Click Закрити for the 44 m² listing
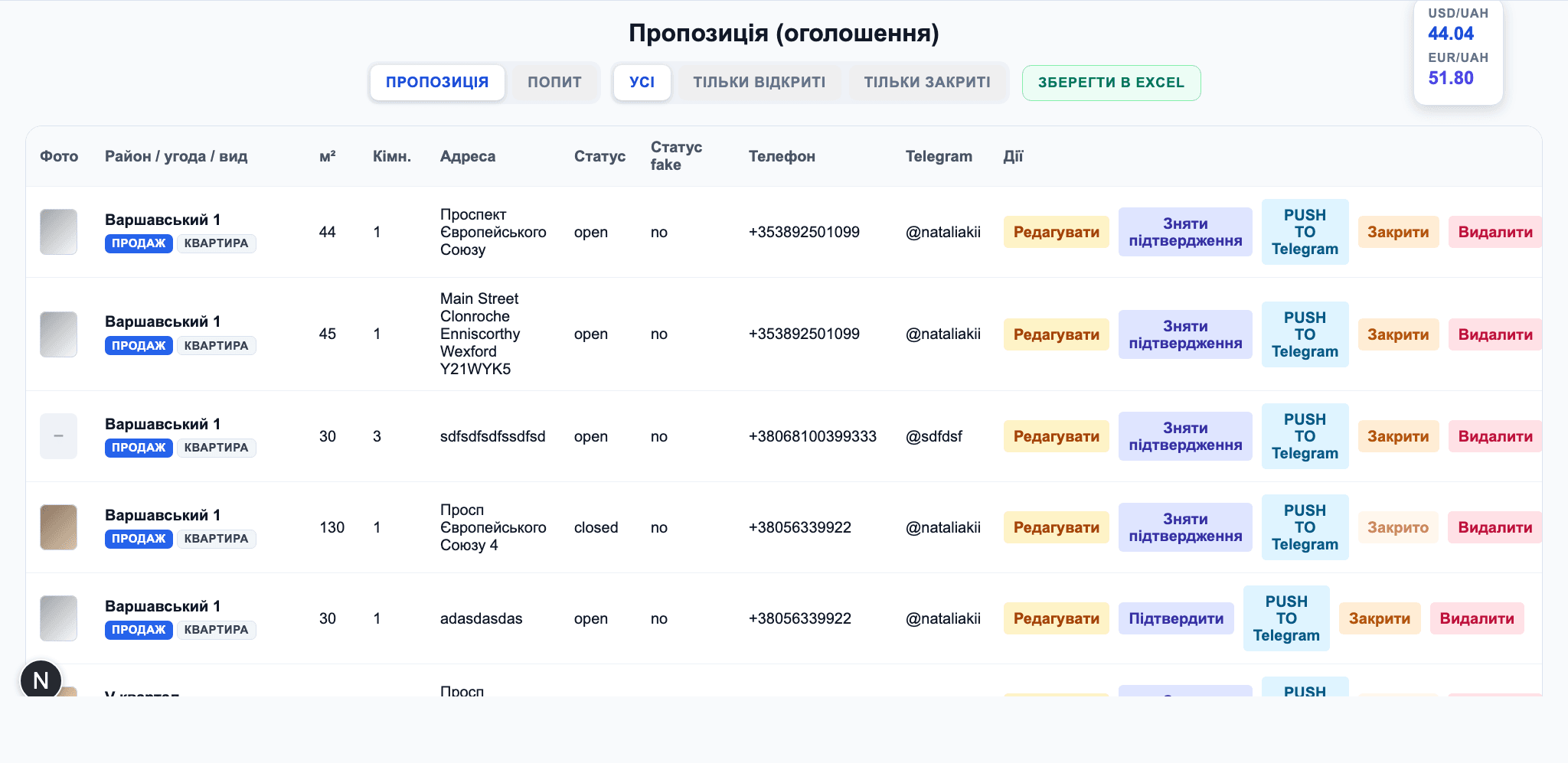The height and width of the screenshot is (763, 1568). click(x=1399, y=232)
